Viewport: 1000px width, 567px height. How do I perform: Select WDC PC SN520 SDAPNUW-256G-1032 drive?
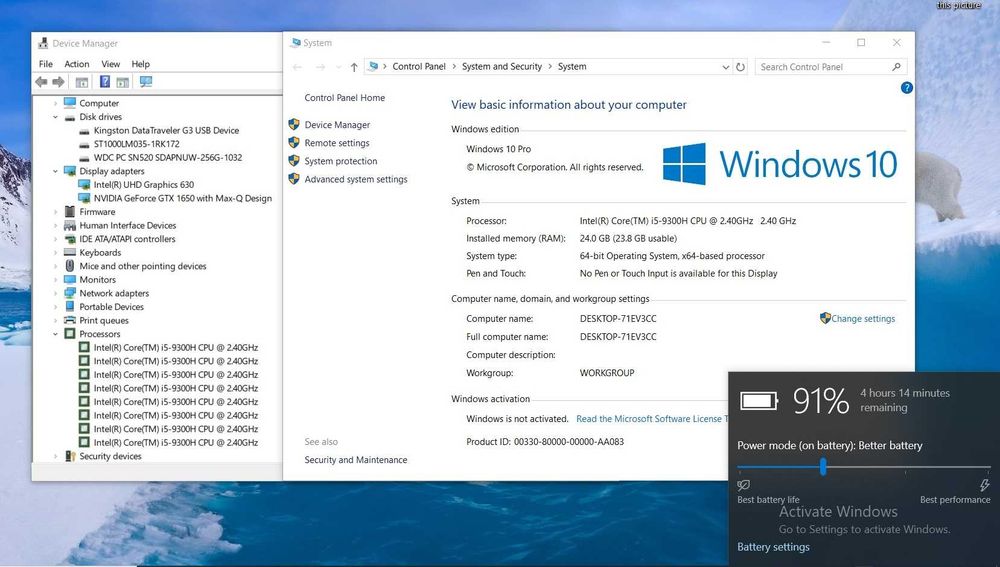pyautogui.click(x=168, y=158)
